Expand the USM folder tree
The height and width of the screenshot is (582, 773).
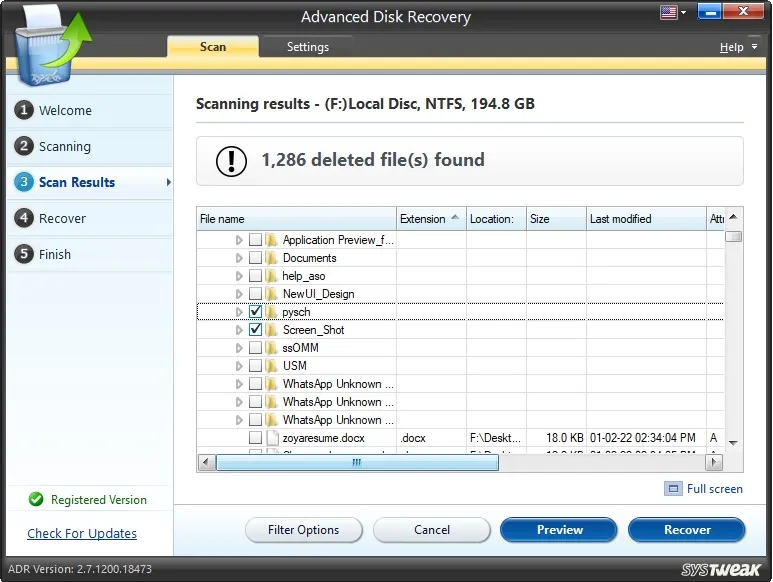(239, 366)
